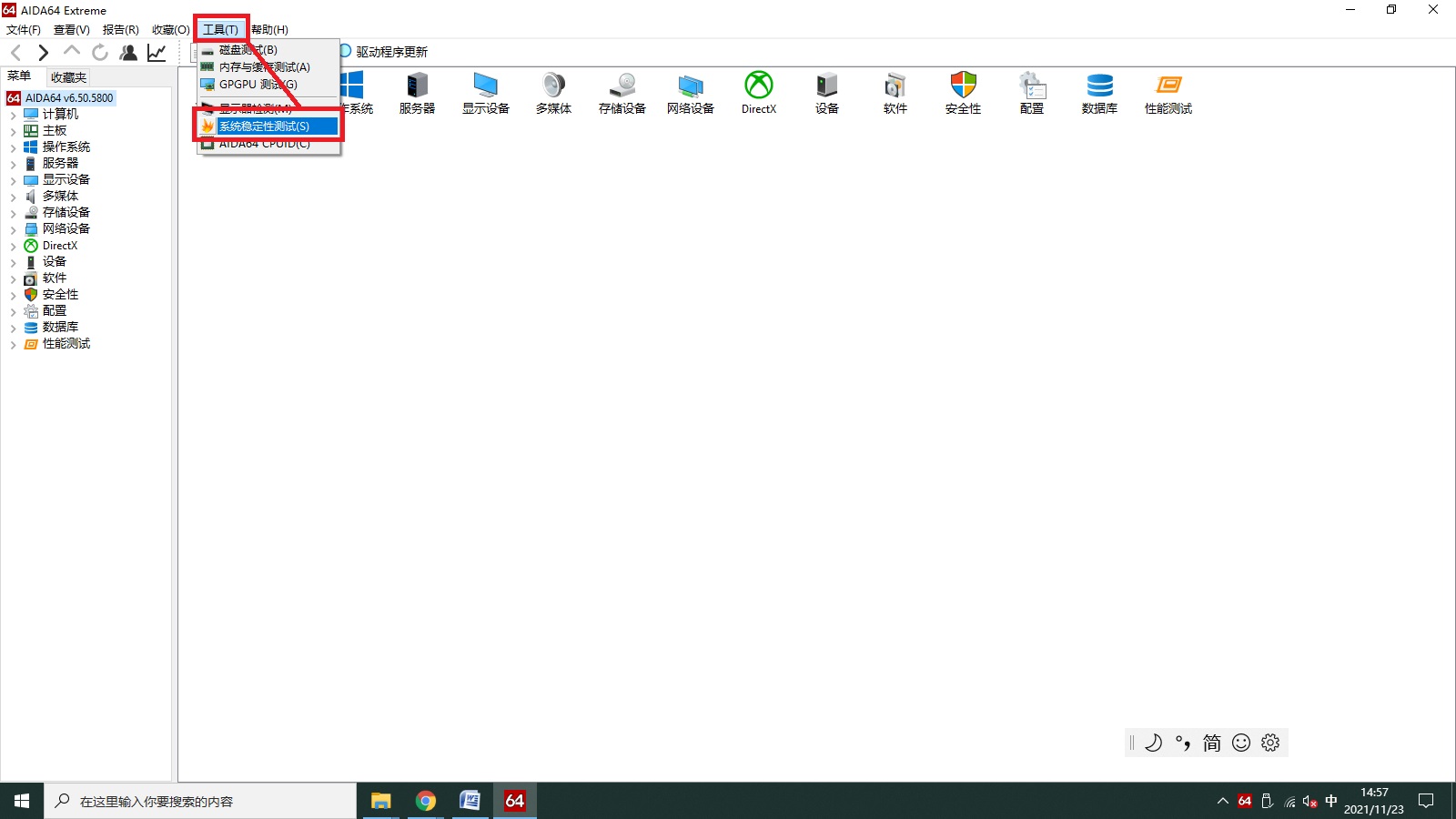The height and width of the screenshot is (819, 1456).
Task: Select 操作系统 in the sidebar tree
Action: (x=66, y=147)
